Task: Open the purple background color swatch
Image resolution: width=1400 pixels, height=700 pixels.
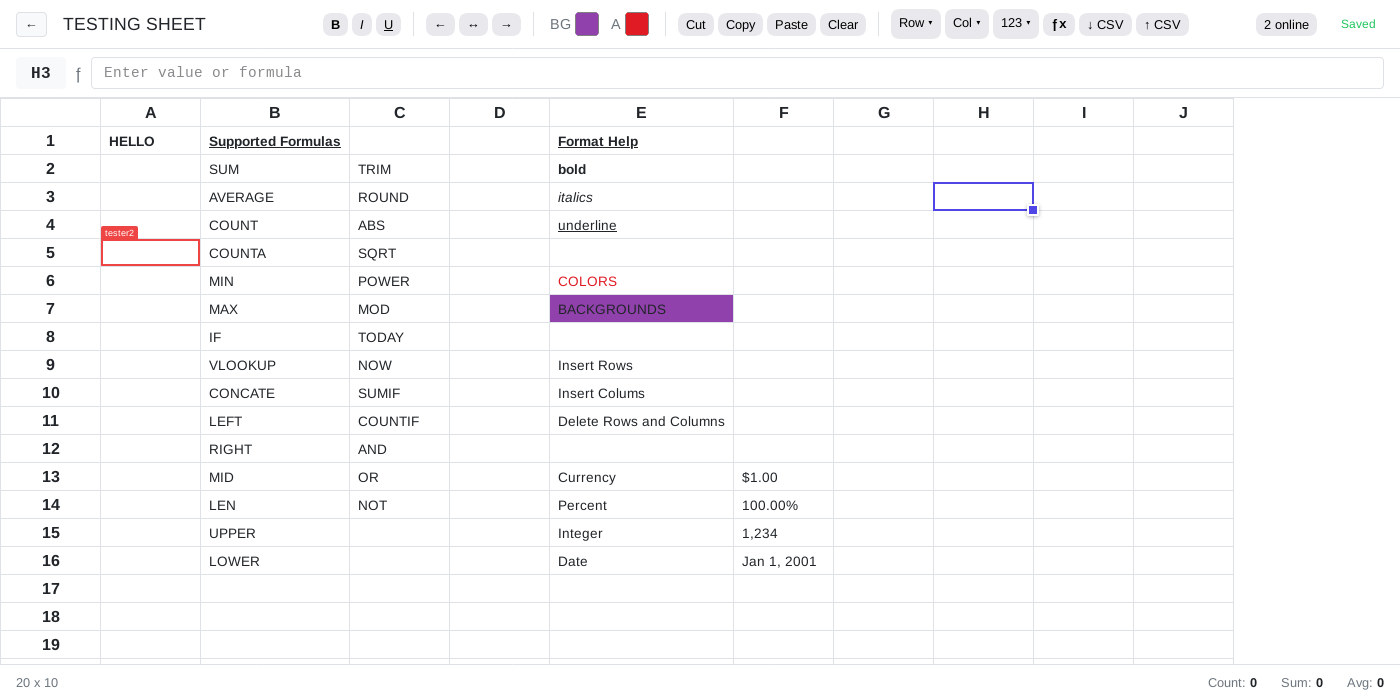Action: [587, 24]
